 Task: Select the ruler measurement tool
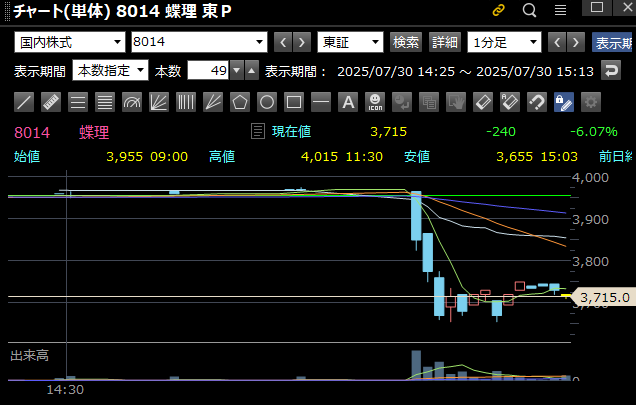tap(51, 102)
